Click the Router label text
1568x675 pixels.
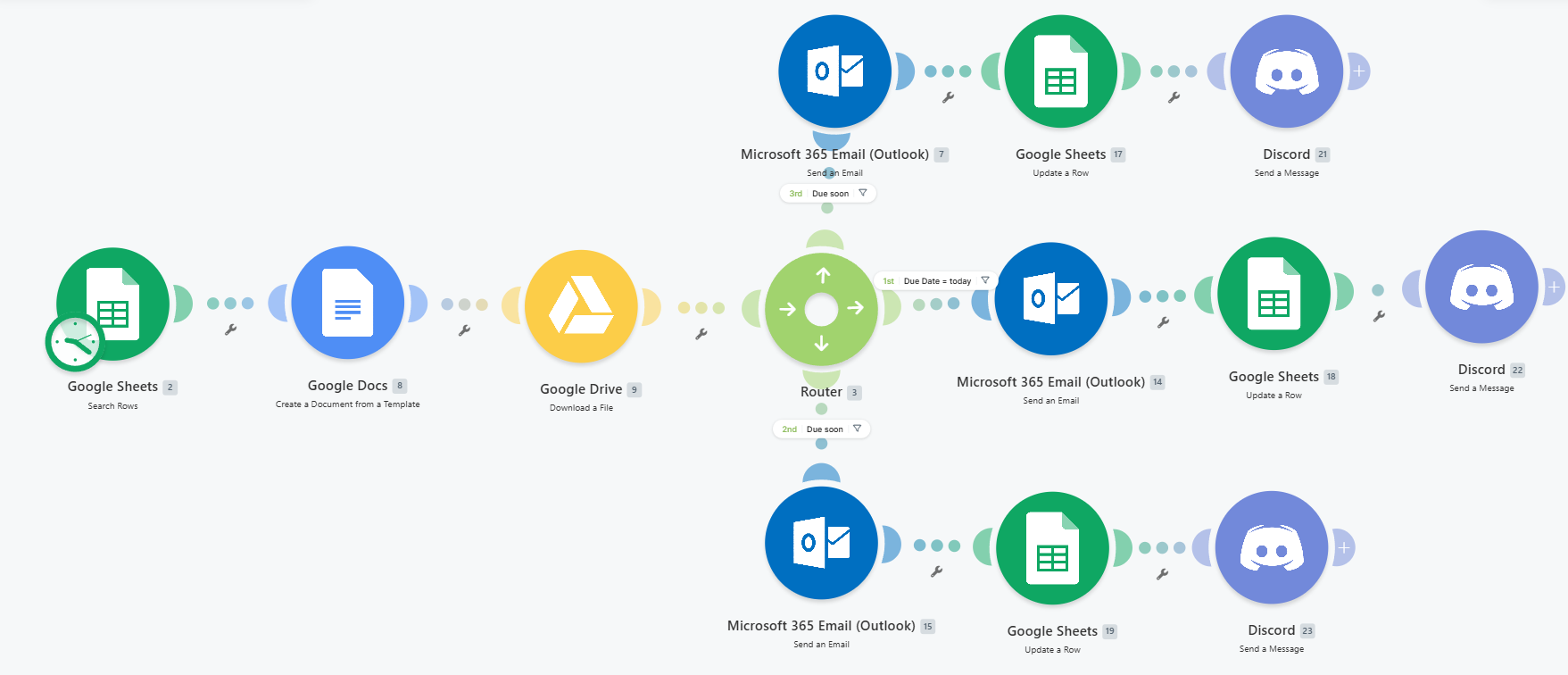[x=821, y=392]
